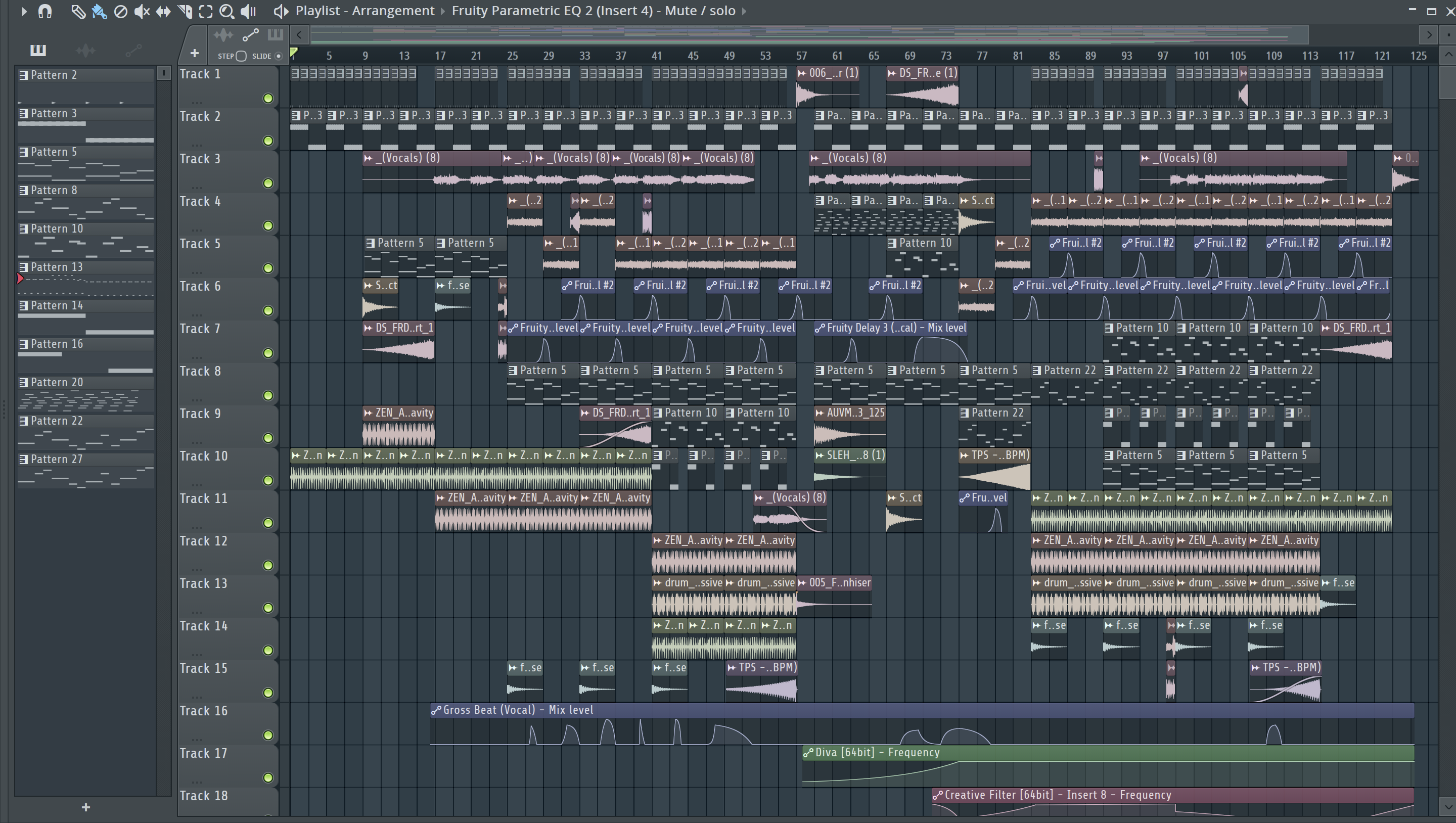This screenshot has width=1456, height=823.
Task: Maximize the Playlist window
Action: pos(1432,11)
